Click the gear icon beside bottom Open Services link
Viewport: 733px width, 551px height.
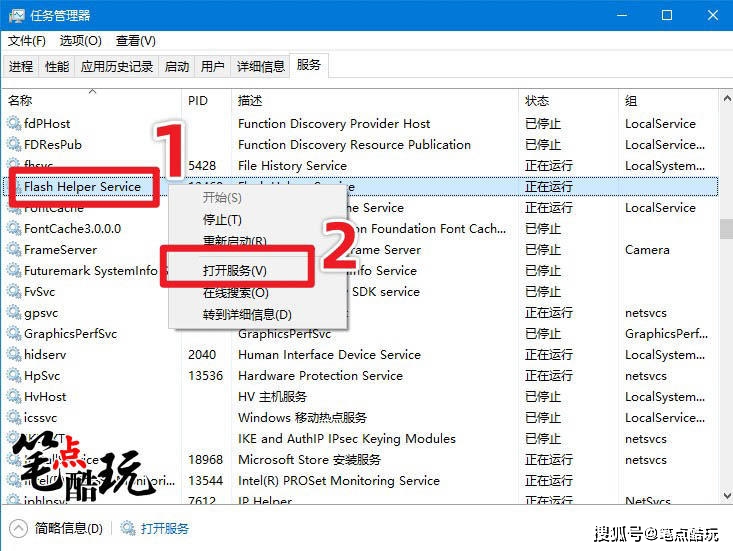click(128, 529)
